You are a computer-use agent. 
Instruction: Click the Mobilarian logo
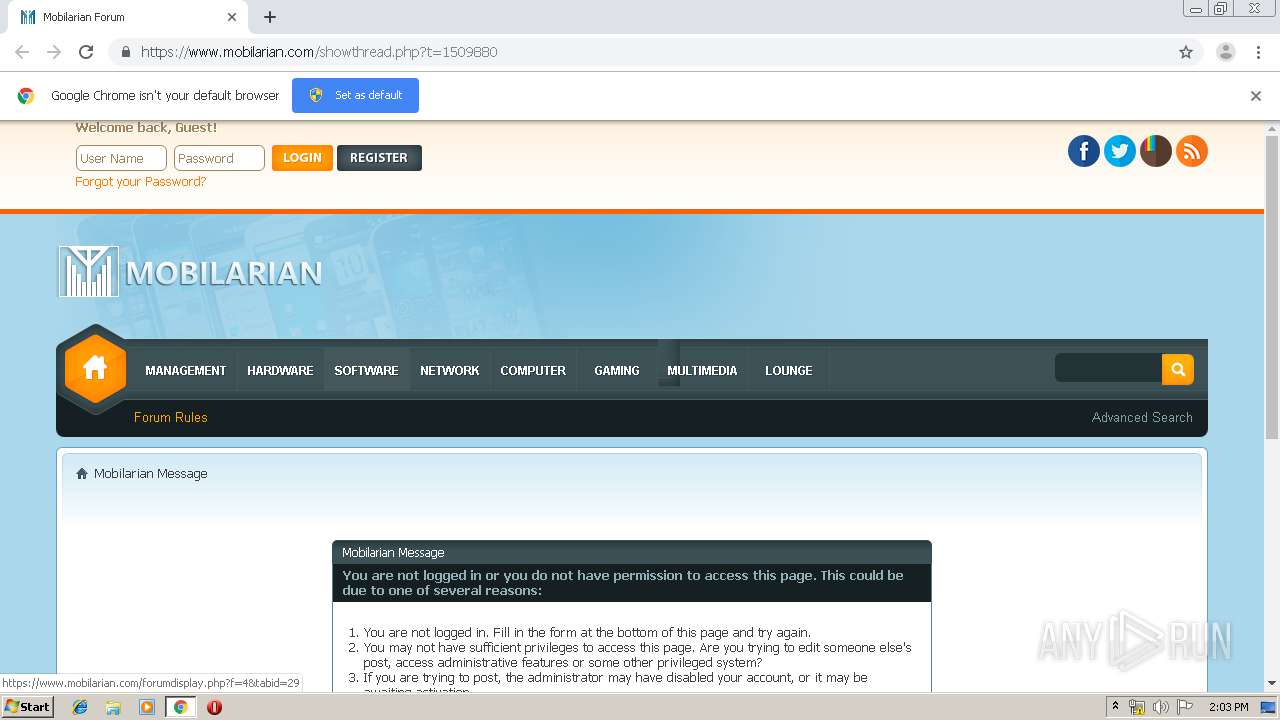[190, 272]
